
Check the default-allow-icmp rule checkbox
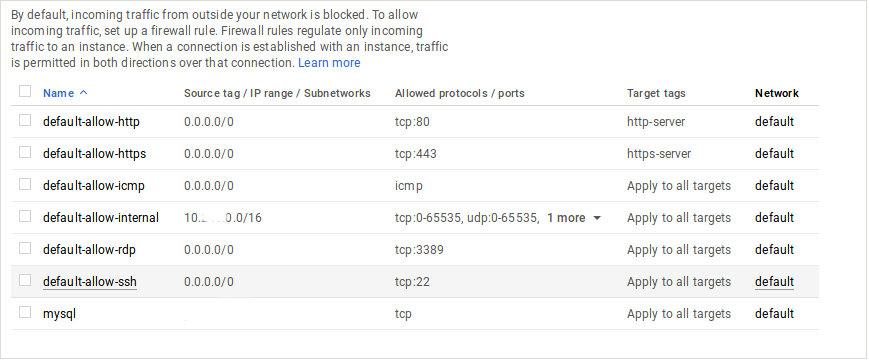tap(25, 184)
